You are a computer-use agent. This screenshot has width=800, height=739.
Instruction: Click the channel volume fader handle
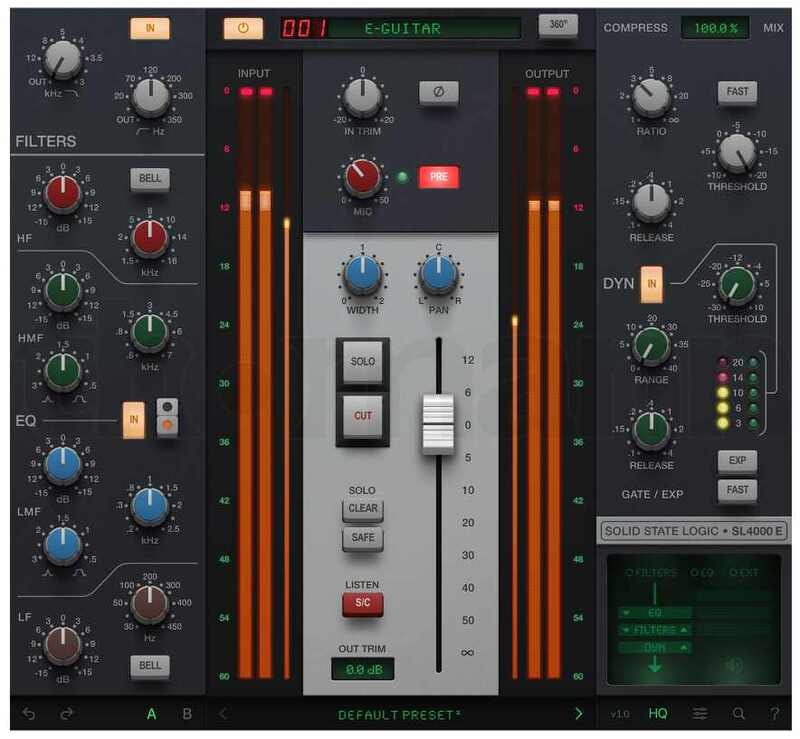(x=437, y=424)
